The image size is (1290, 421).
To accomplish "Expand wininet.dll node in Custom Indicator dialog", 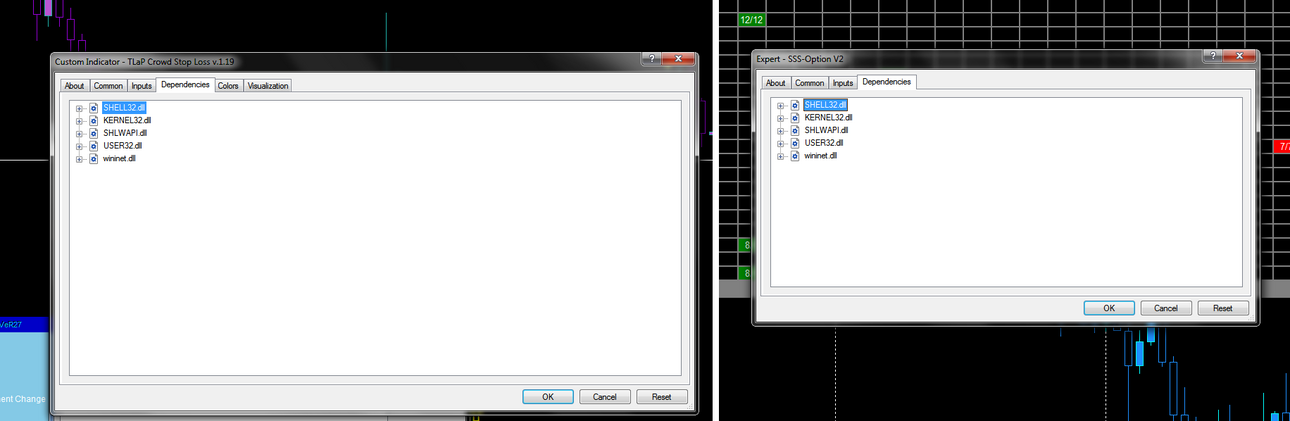I will point(79,158).
